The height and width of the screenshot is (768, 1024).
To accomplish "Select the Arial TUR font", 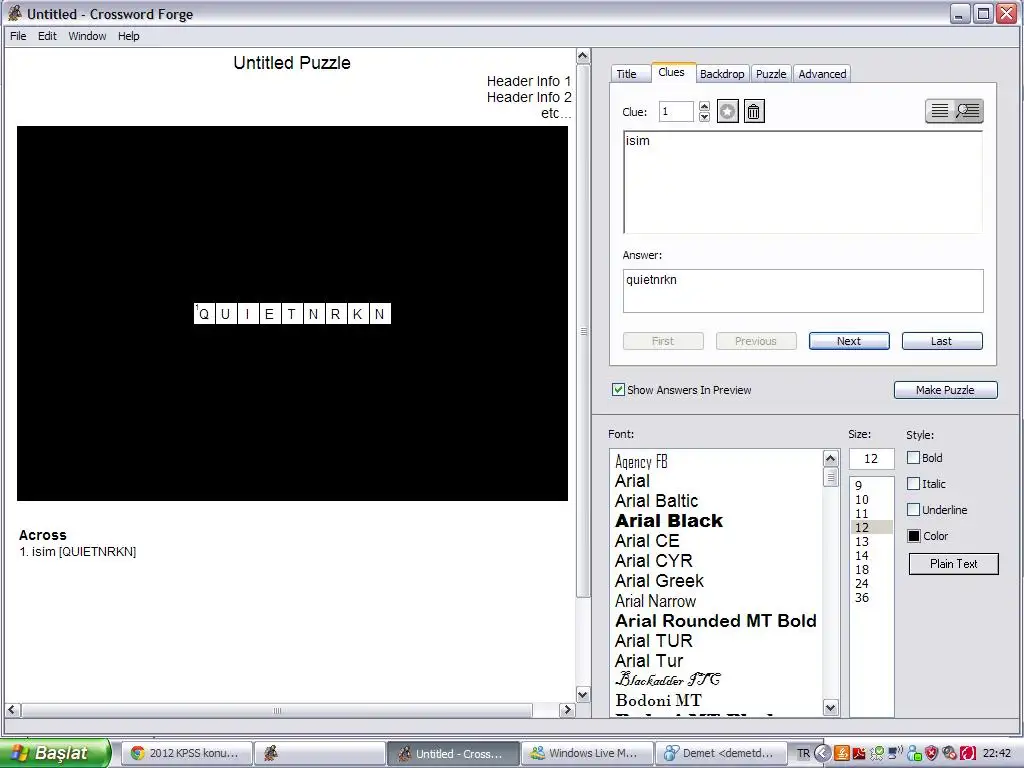I will click(x=654, y=641).
